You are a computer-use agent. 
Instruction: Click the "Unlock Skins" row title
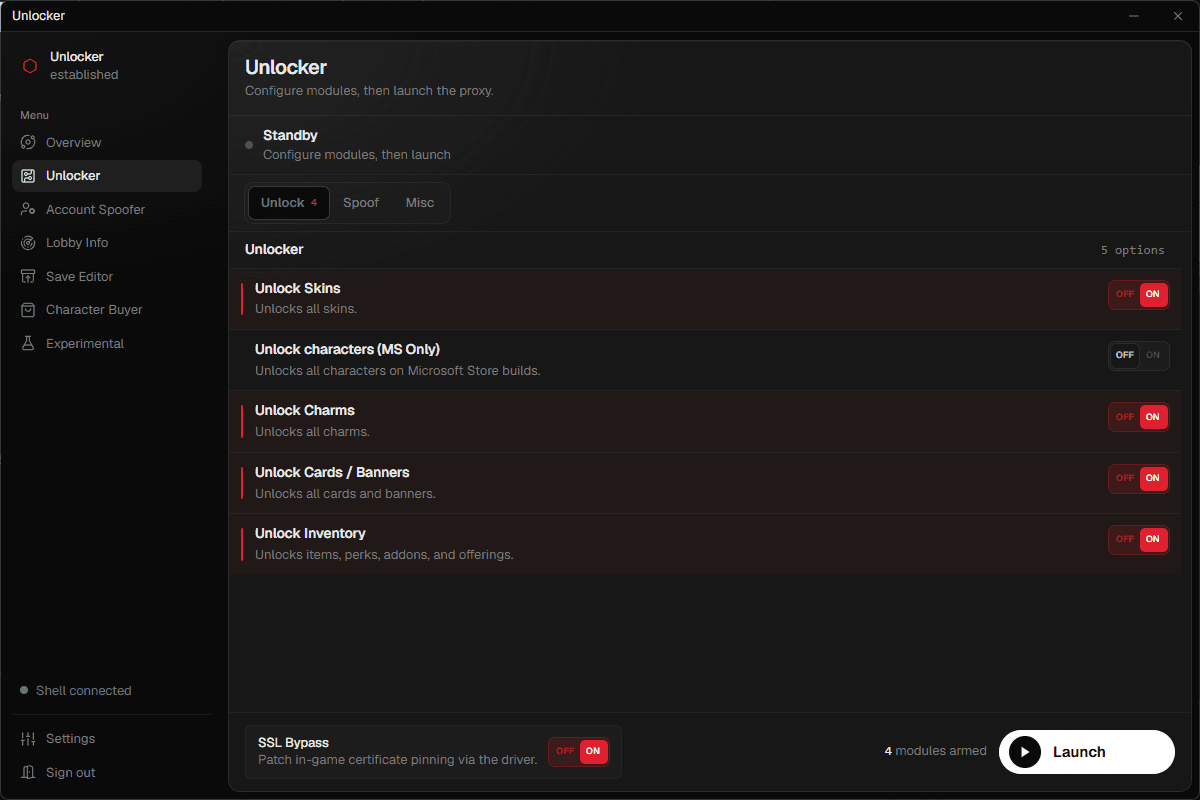coord(298,288)
